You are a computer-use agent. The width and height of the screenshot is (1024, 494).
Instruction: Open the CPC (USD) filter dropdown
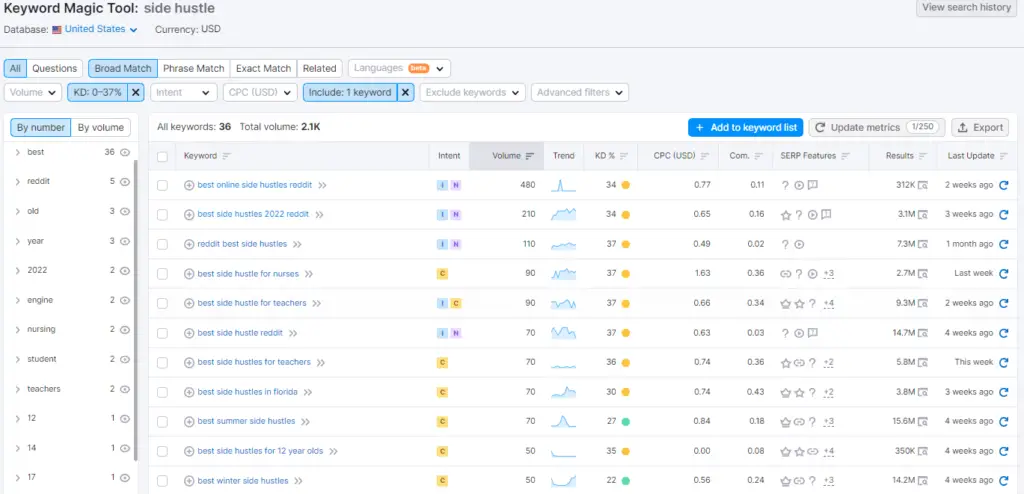(260, 92)
